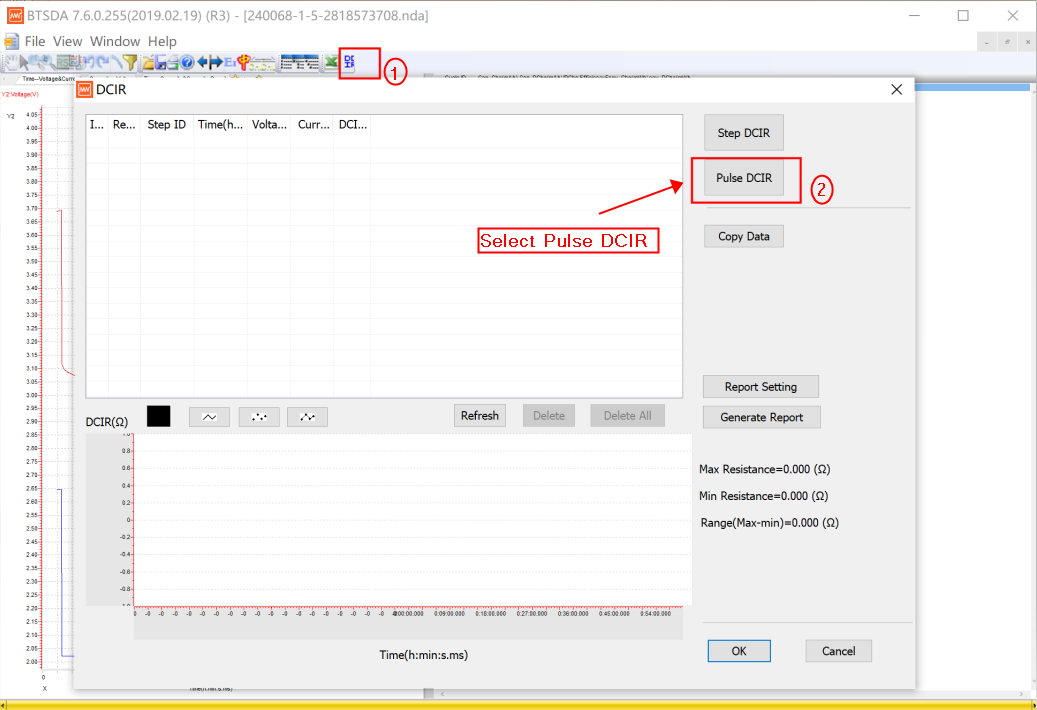This screenshot has height=710, width=1037.
Task: Click the blue right arrow icon
Action: tap(216, 62)
